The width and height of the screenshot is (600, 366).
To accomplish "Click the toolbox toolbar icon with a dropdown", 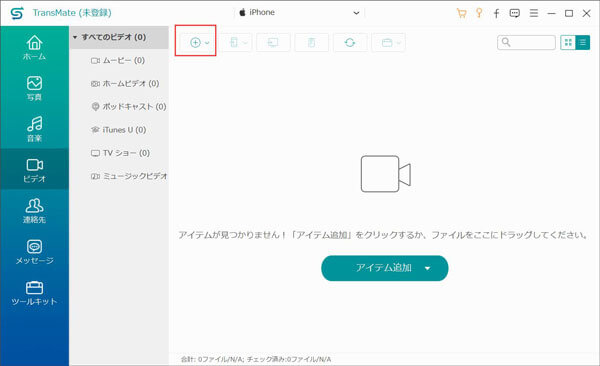I will [x=388, y=42].
